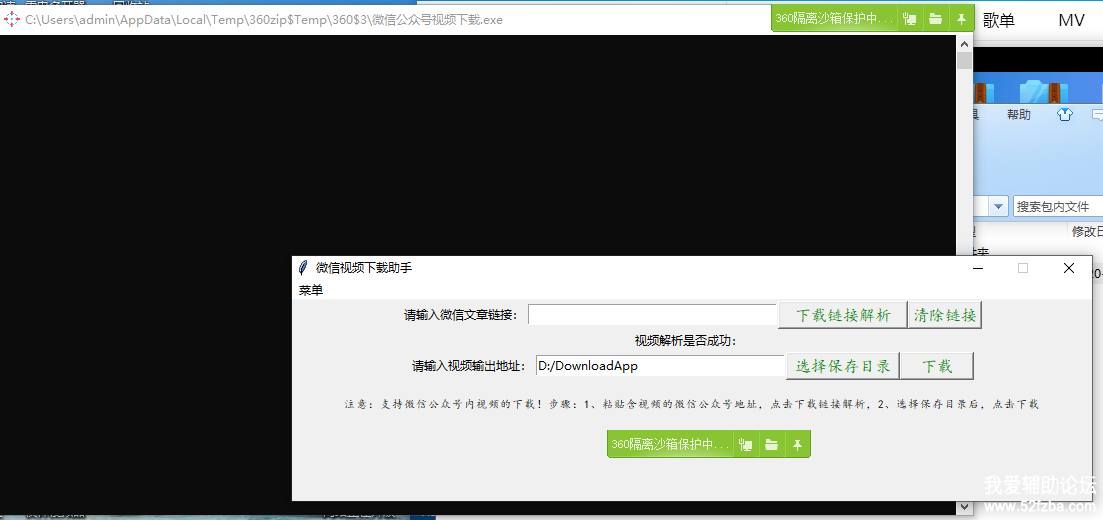Click the 请输入视频输出地址 label
Screen dimensions: 1103x520
click(468, 366)
